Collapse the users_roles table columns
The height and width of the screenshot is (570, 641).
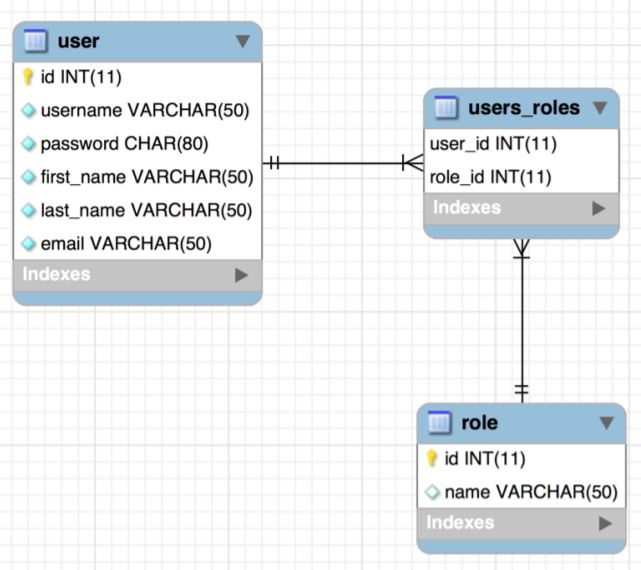pyautogui.click(x=600, y=108)
